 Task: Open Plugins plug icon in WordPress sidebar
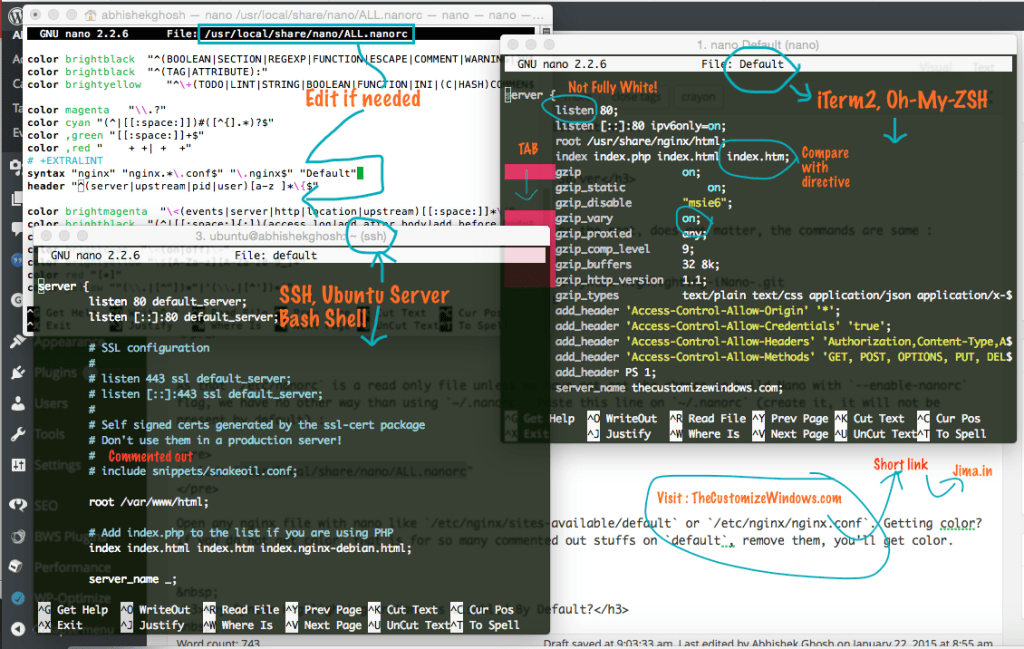[18, 373]
